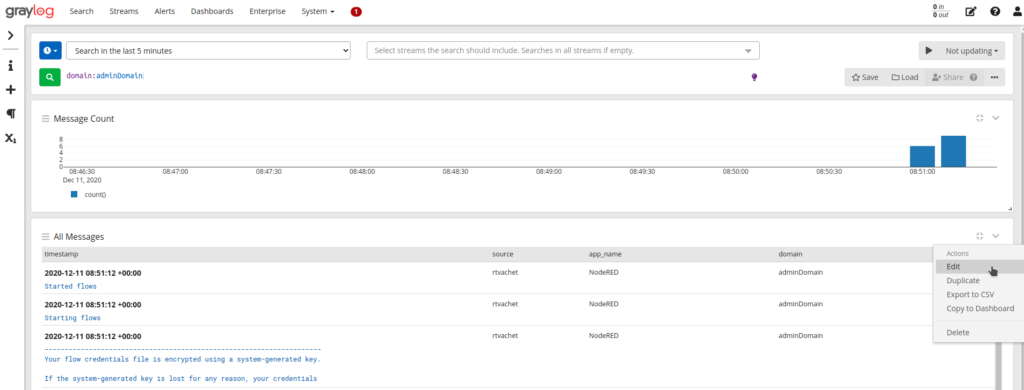Open the description info sidebar icon
Viewport: 1024px width, 390px height.
10,66
